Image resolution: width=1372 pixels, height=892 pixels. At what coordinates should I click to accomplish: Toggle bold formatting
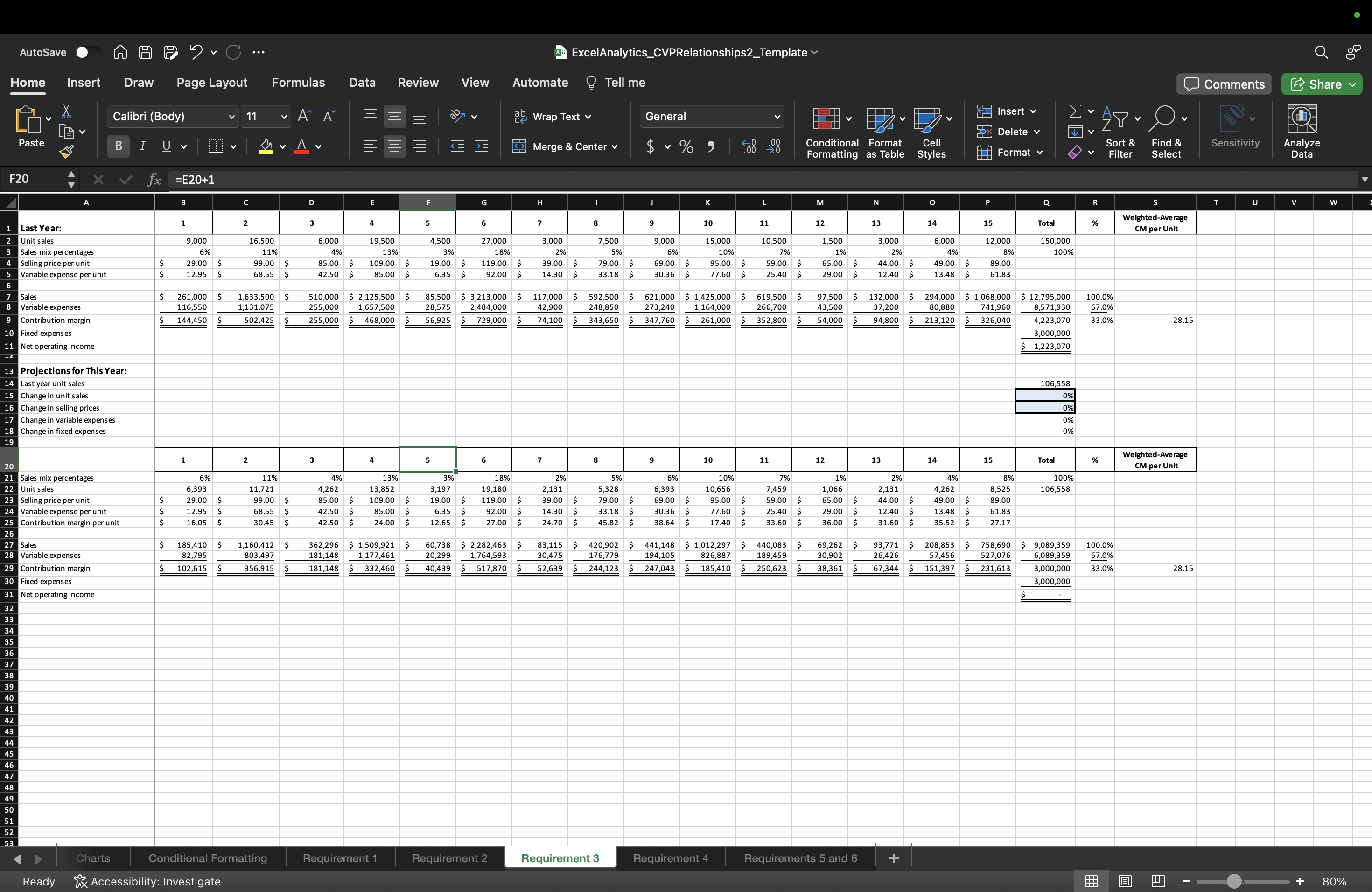click(118, 146)
